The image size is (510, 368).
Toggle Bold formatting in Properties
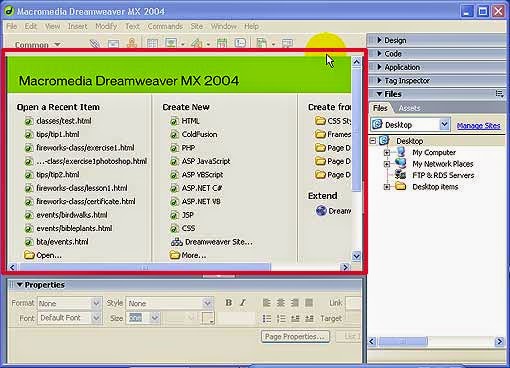pos(229,303)
